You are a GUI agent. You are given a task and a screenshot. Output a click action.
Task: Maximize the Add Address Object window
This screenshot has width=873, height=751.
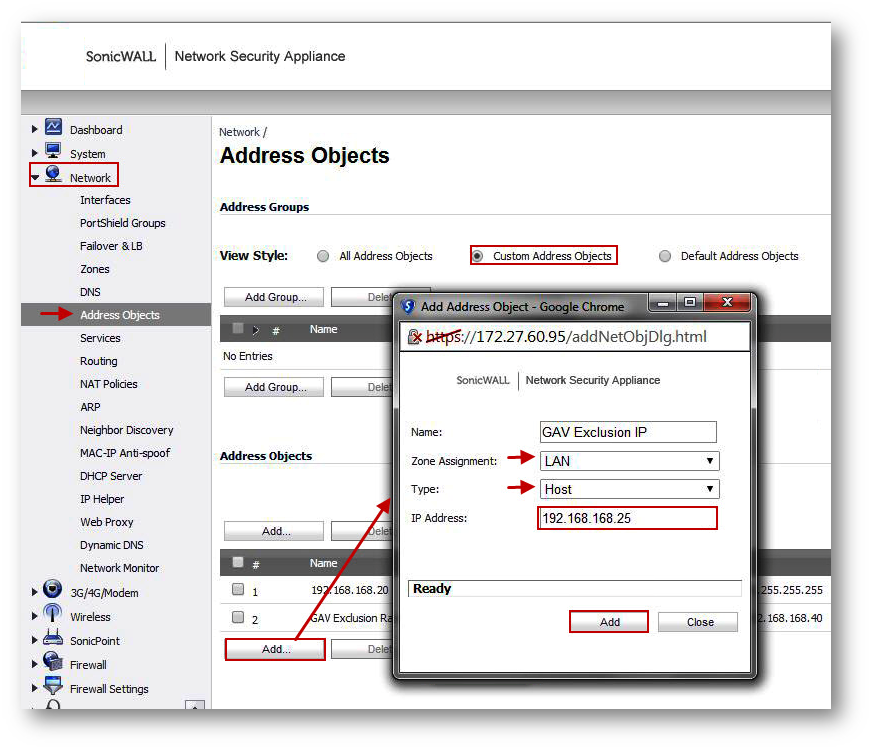[x=690, y=302]
